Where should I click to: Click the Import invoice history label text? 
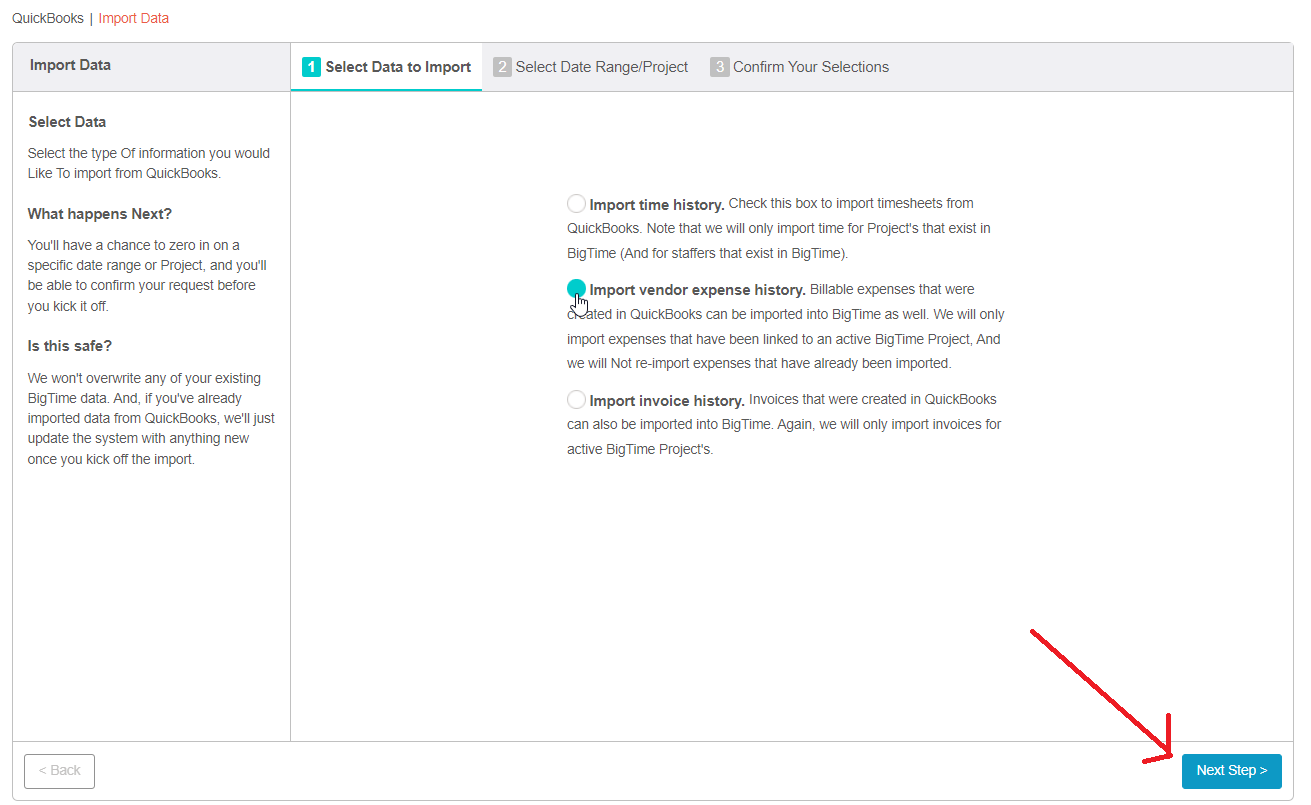(667, 400)
